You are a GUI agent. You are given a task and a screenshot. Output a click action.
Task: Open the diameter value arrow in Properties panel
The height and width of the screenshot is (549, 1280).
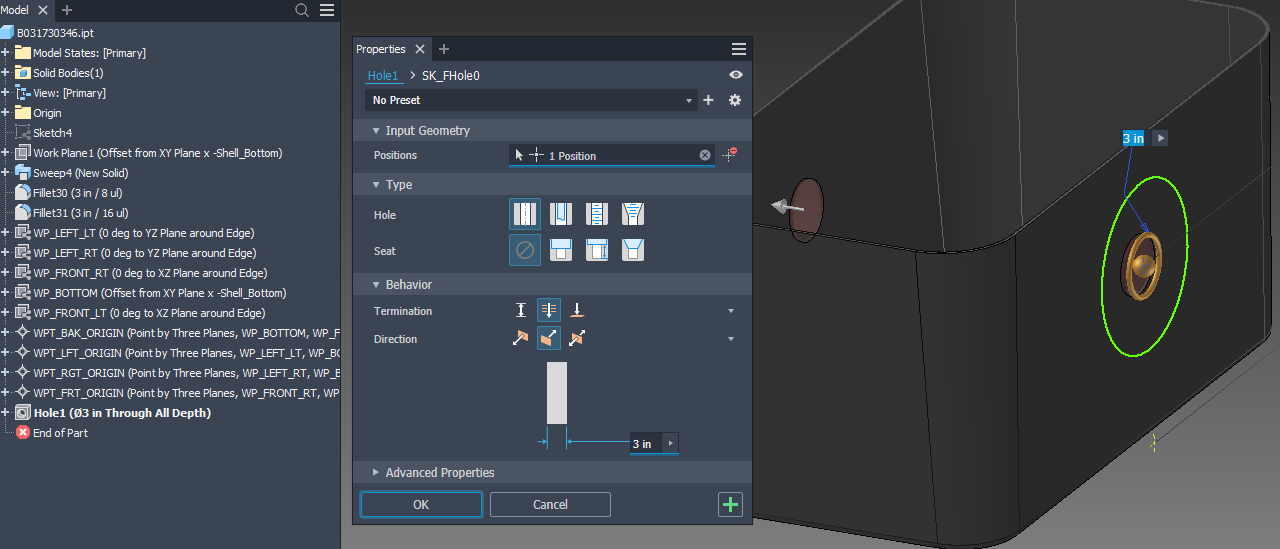click(x=671, y=443)
